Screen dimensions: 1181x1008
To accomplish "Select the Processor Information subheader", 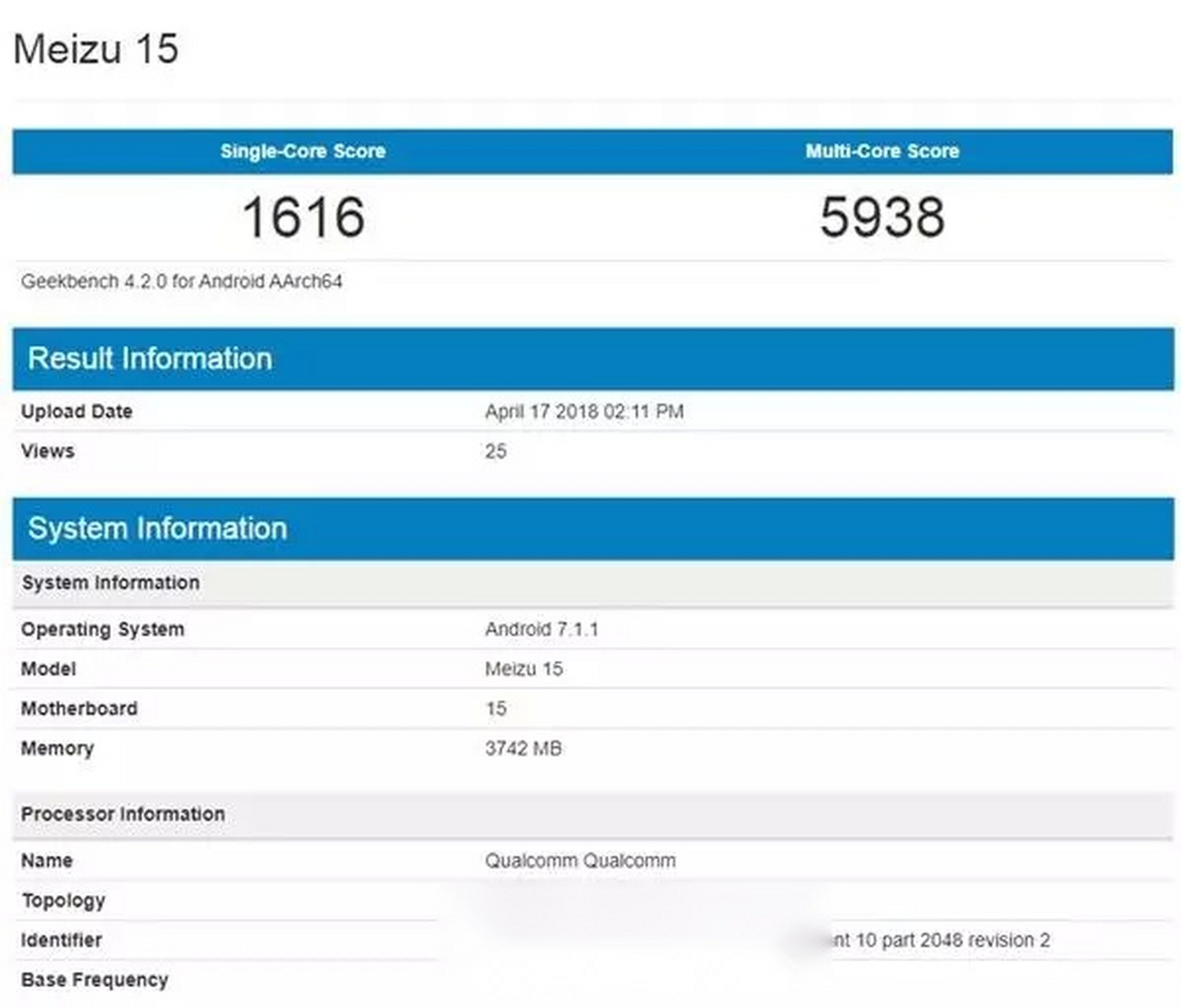I will tap(593, 814).
